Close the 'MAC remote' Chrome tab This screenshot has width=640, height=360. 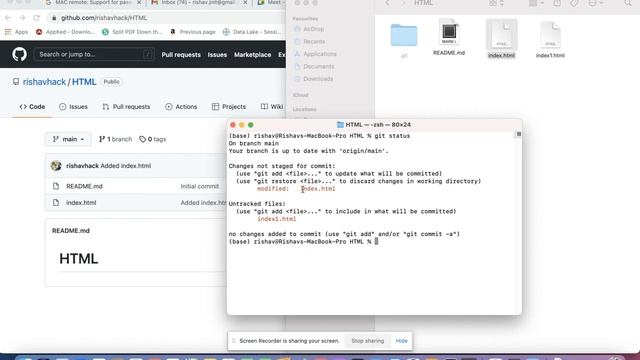(x=139, y=3)
